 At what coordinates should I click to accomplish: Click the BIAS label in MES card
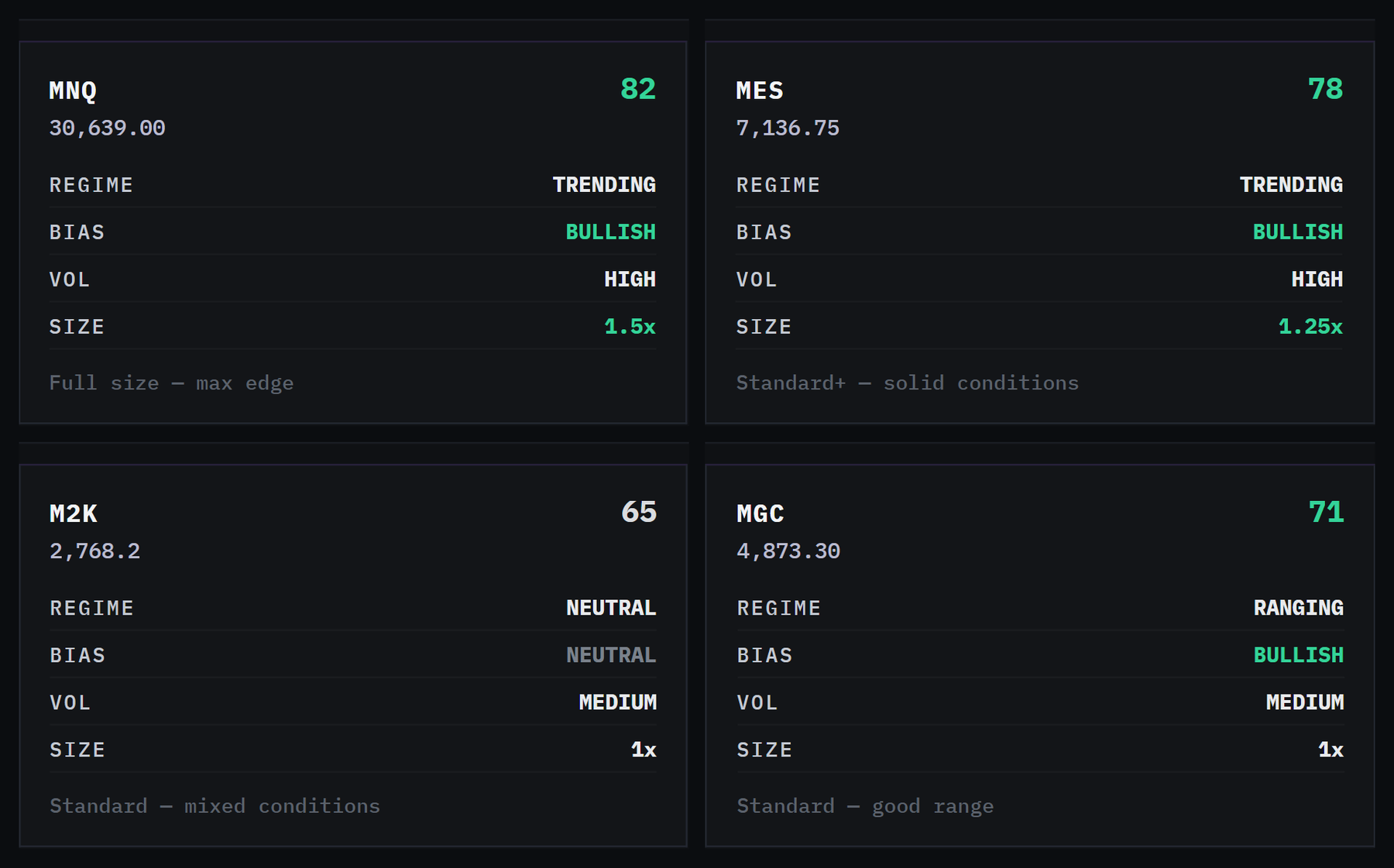(x=764, y=233)
